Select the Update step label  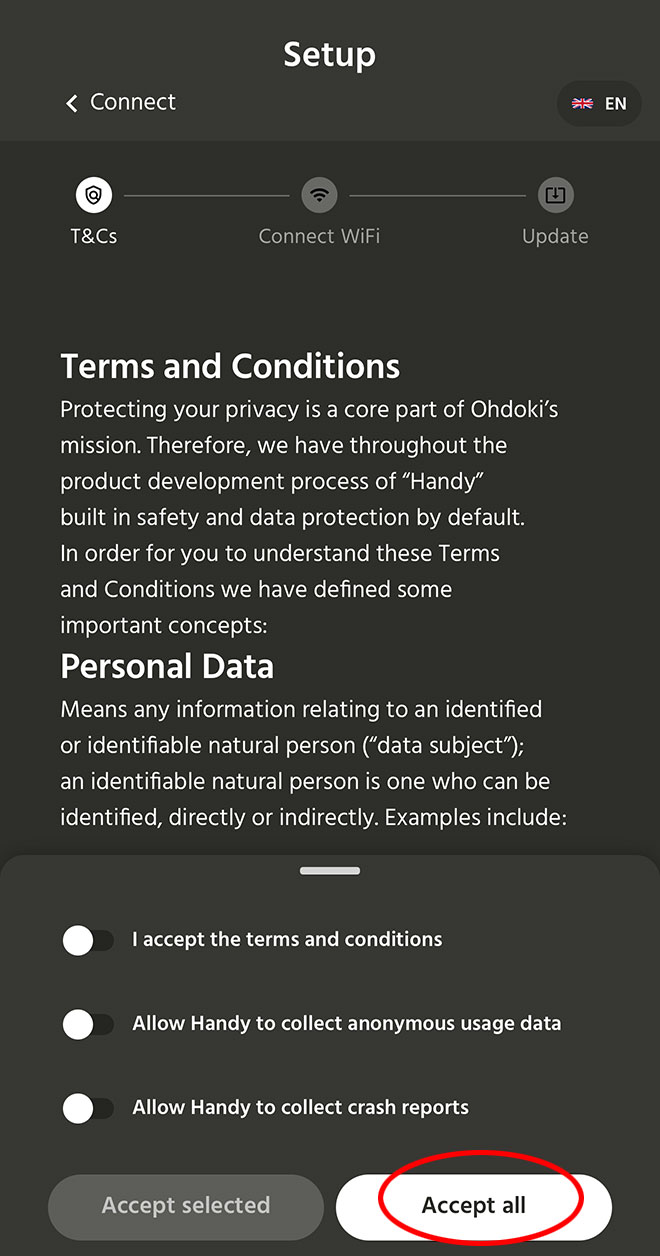point(555,237)
